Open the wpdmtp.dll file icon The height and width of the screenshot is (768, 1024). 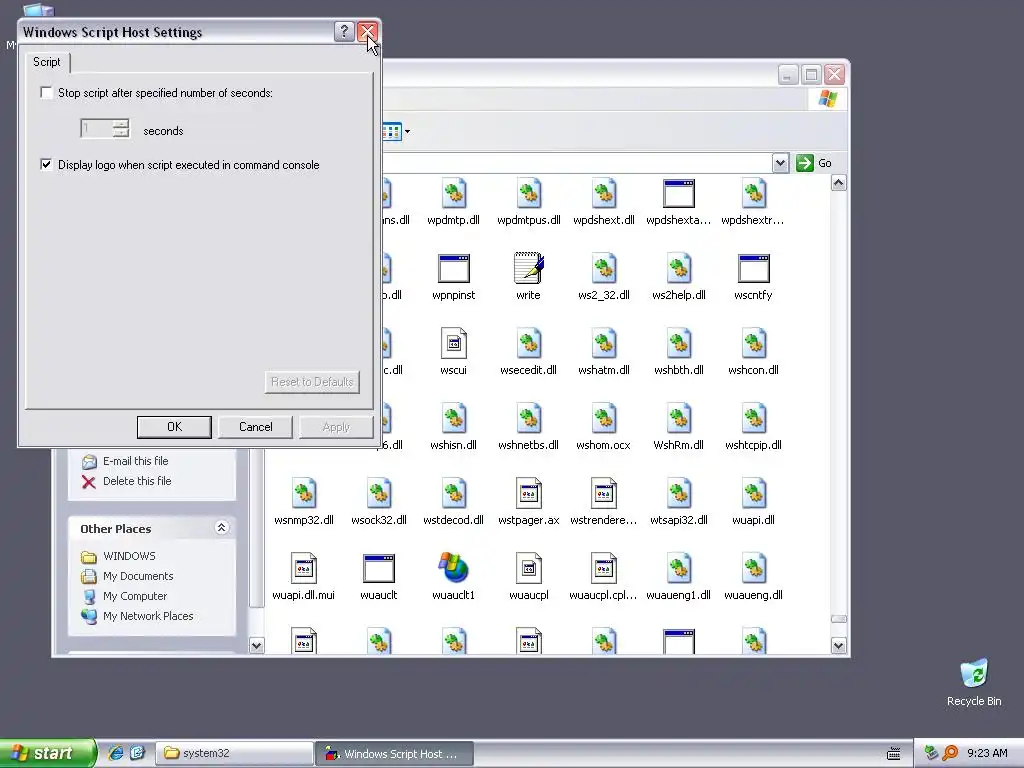pyautogui.click(x=454, y=193)
